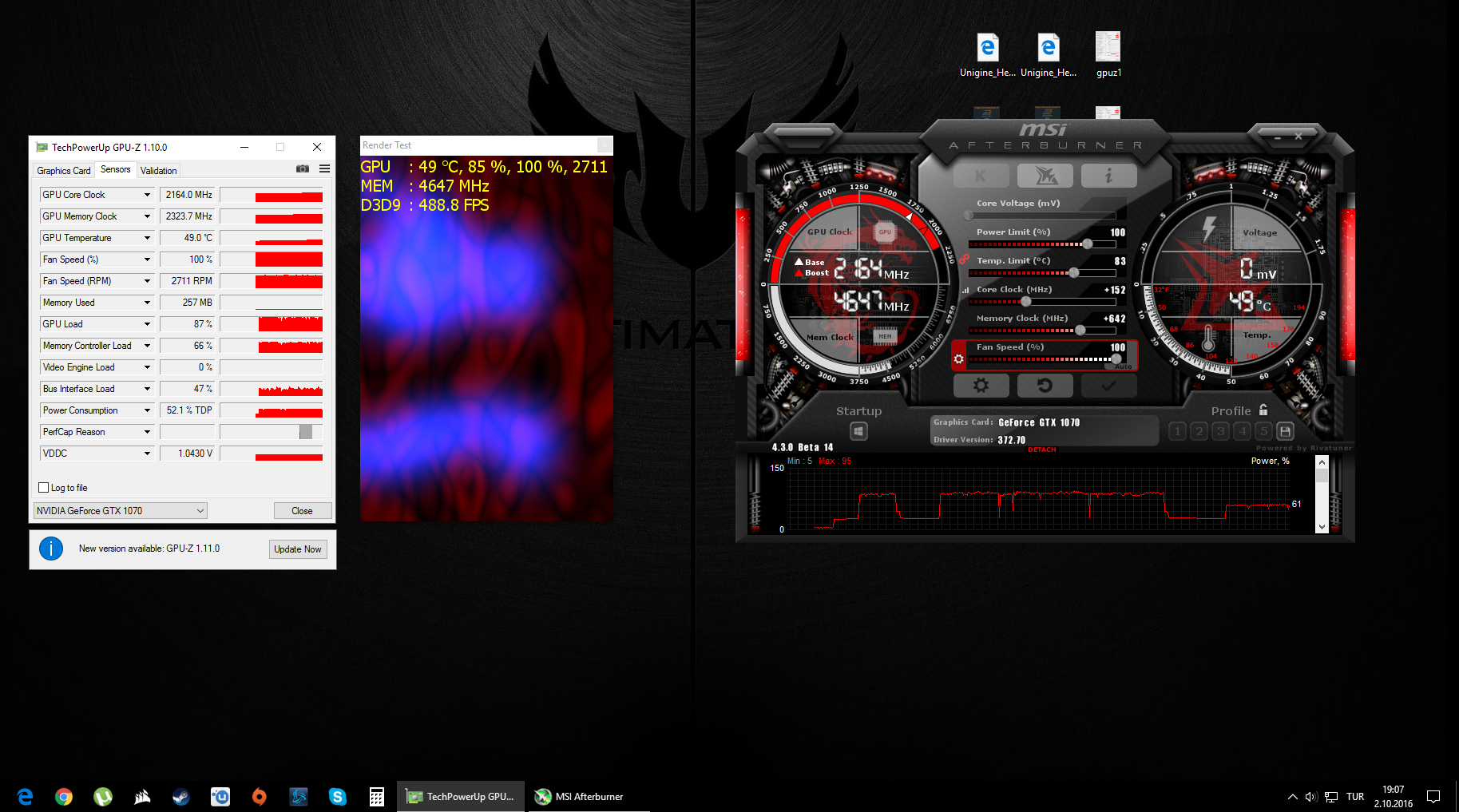Adjust the Memory Clock slider handle
This screenshot has width=1459, height=812.
click(1080, 330)
